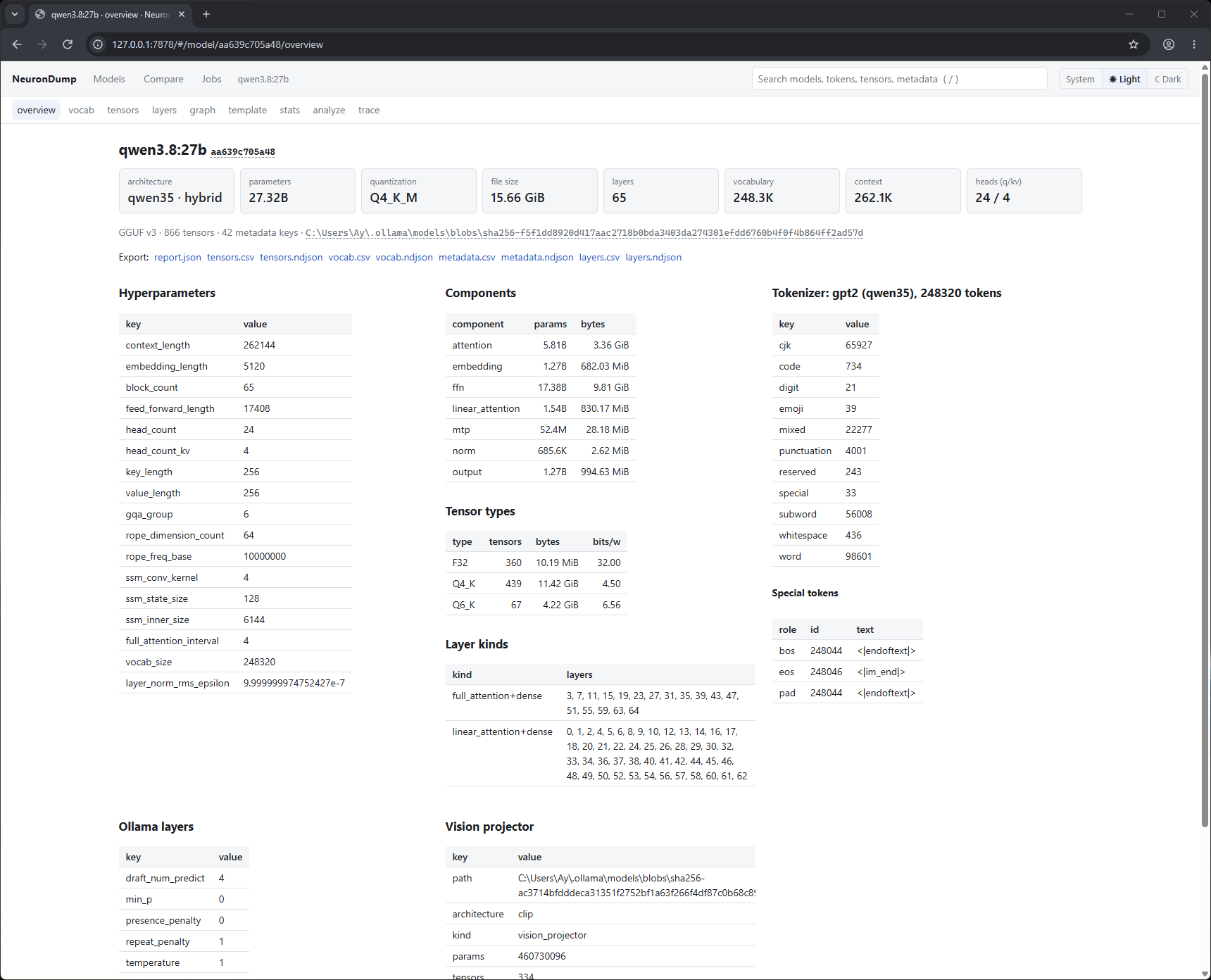
Task: Bookmark this page with the star icon
Action: [1134, 44]
